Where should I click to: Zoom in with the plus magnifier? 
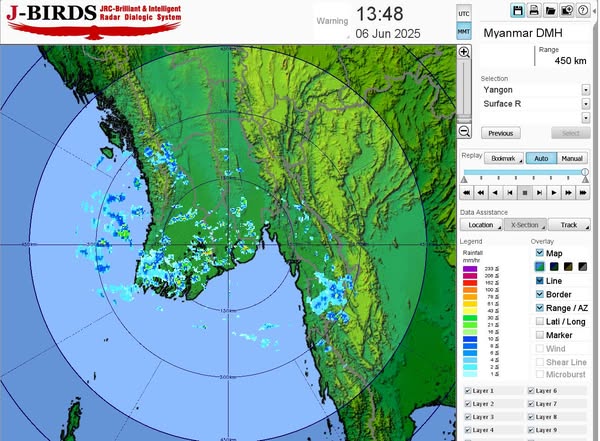coord(464,51)
